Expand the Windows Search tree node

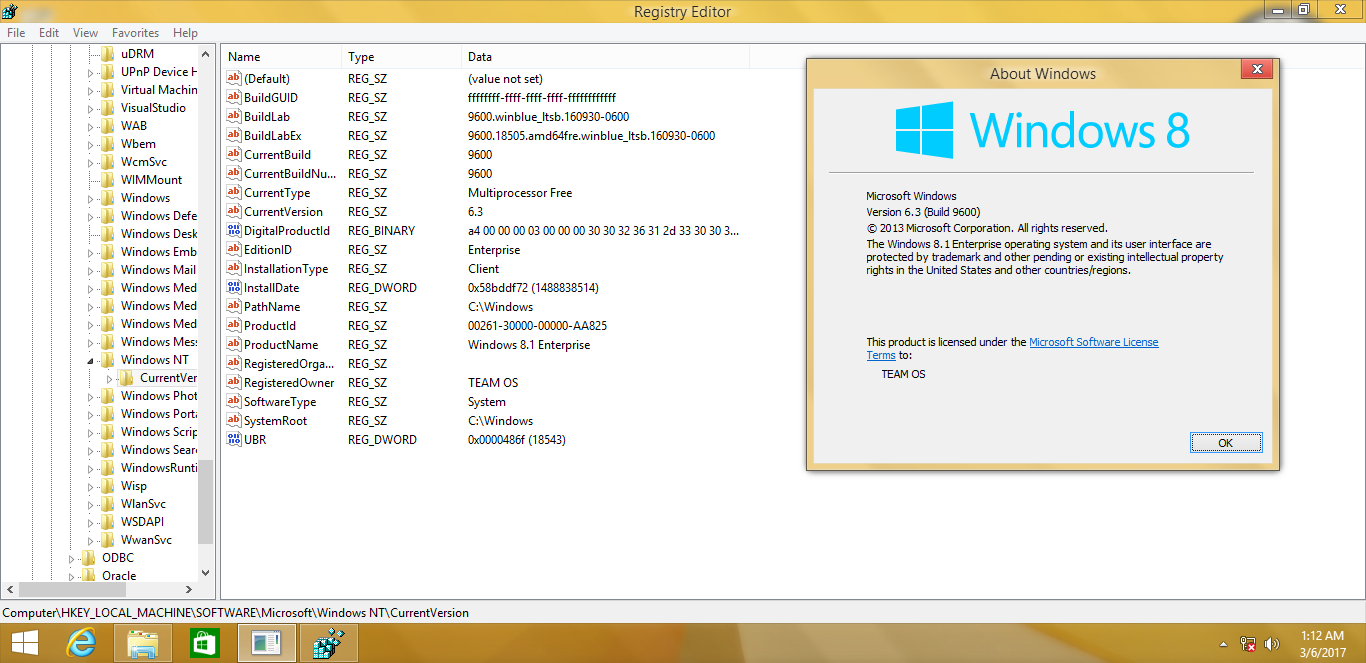click(x=90, y=450)
